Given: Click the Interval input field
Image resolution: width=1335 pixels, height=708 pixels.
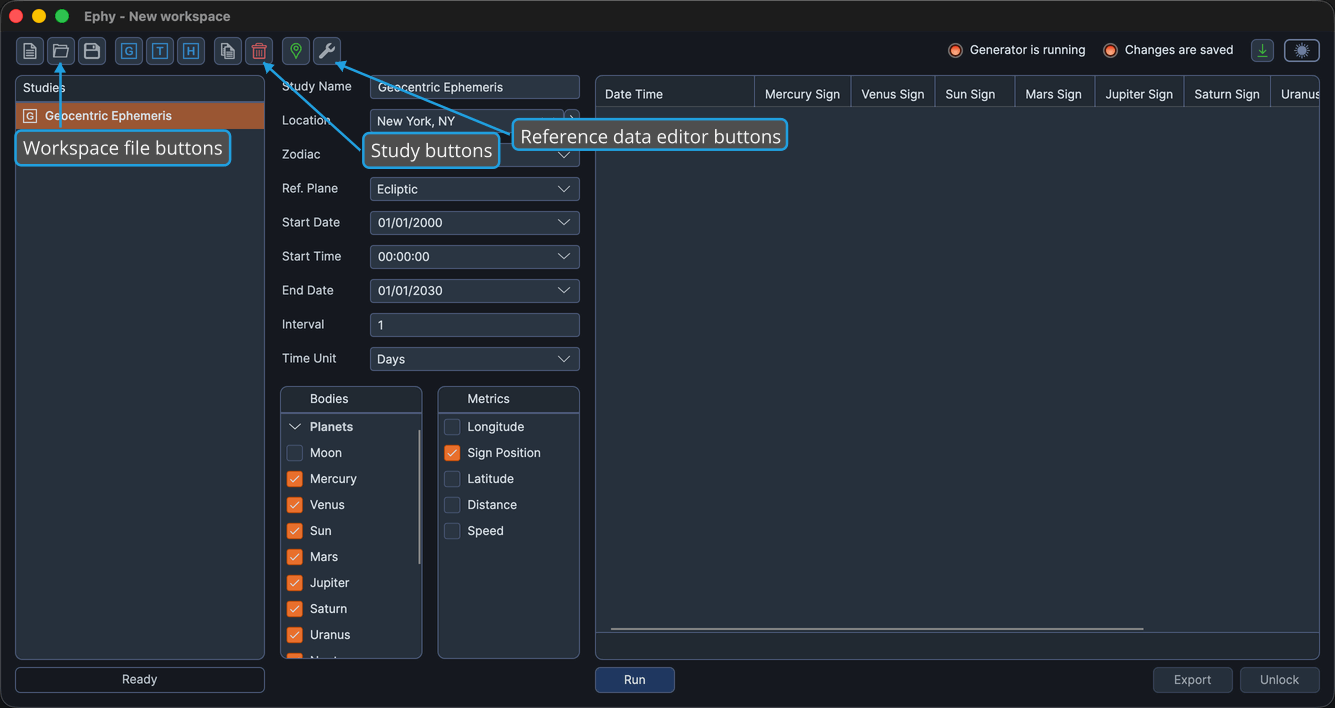Looking at the screenshot, I should tap(474, 325).
